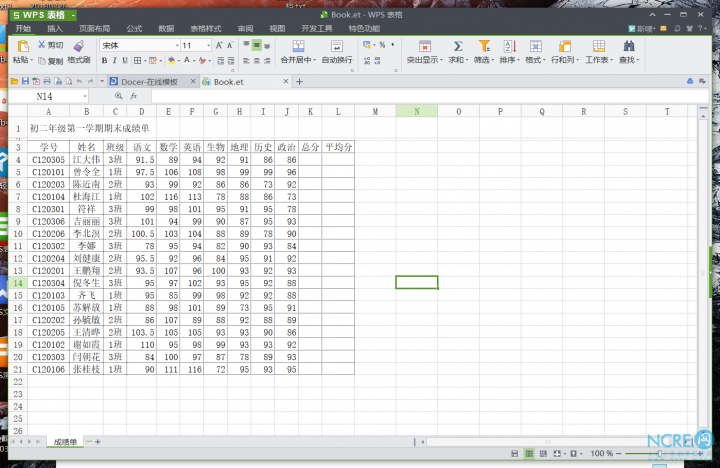The height and width of the screenshot is (468, 720).
Task: Click the Merge and Center icon
Action: (x=298, y=46)
